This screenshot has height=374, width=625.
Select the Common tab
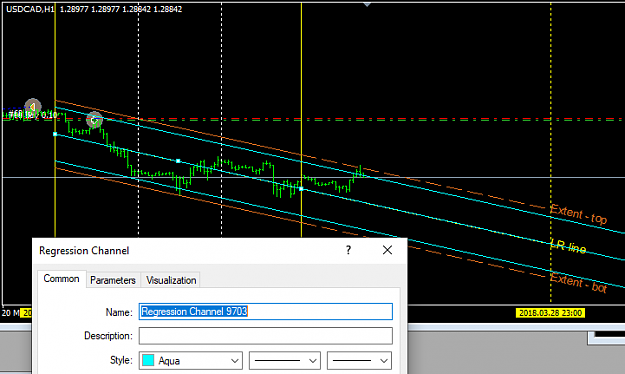pyautogui.click(x=61, y=278)
